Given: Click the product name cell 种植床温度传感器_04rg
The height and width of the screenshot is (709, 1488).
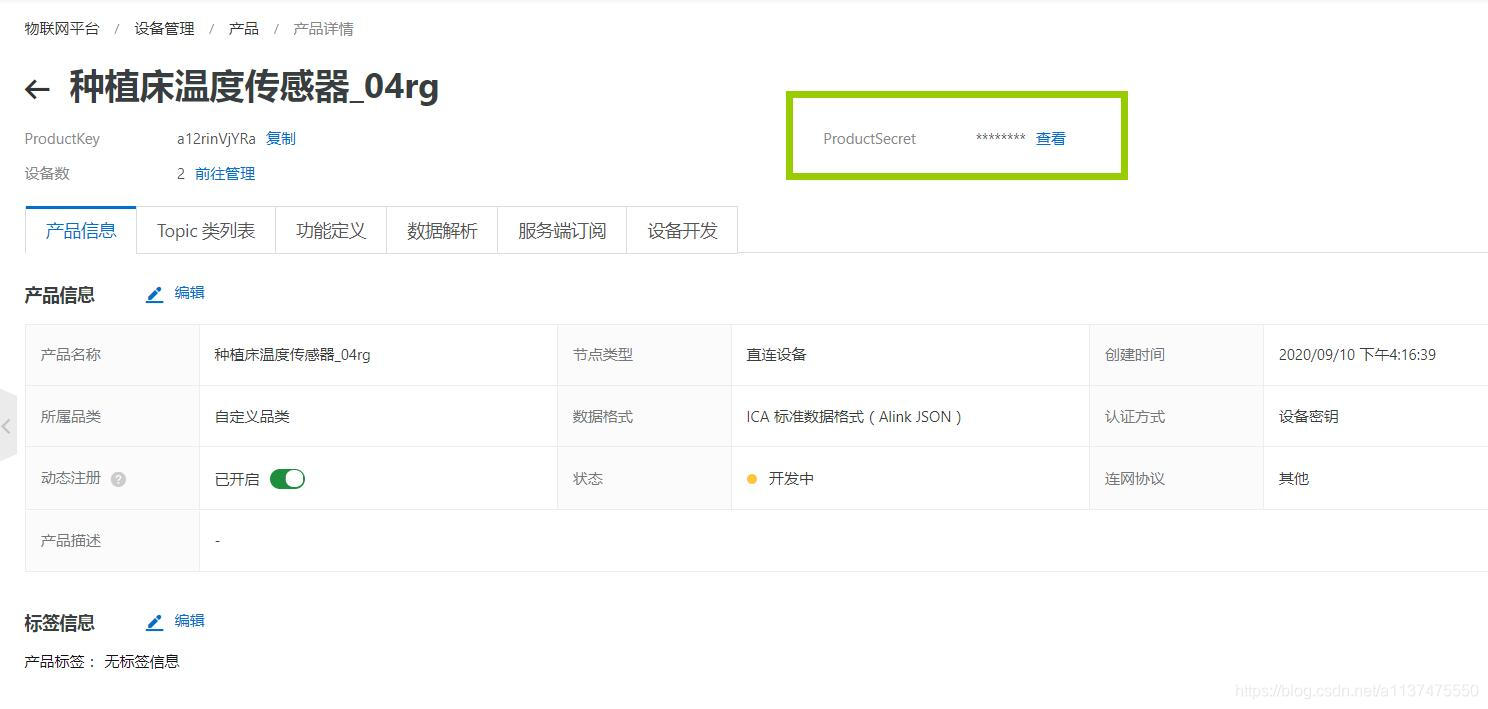Looking at the screenshot, I should (293, 355).
